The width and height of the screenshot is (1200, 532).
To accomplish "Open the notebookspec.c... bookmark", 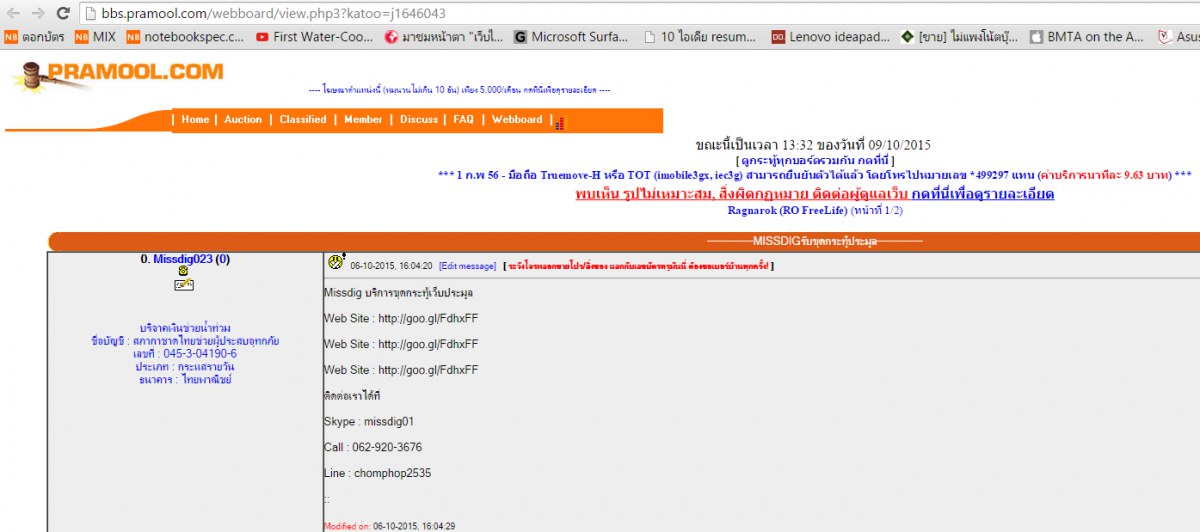I will (x=186, y=37).
